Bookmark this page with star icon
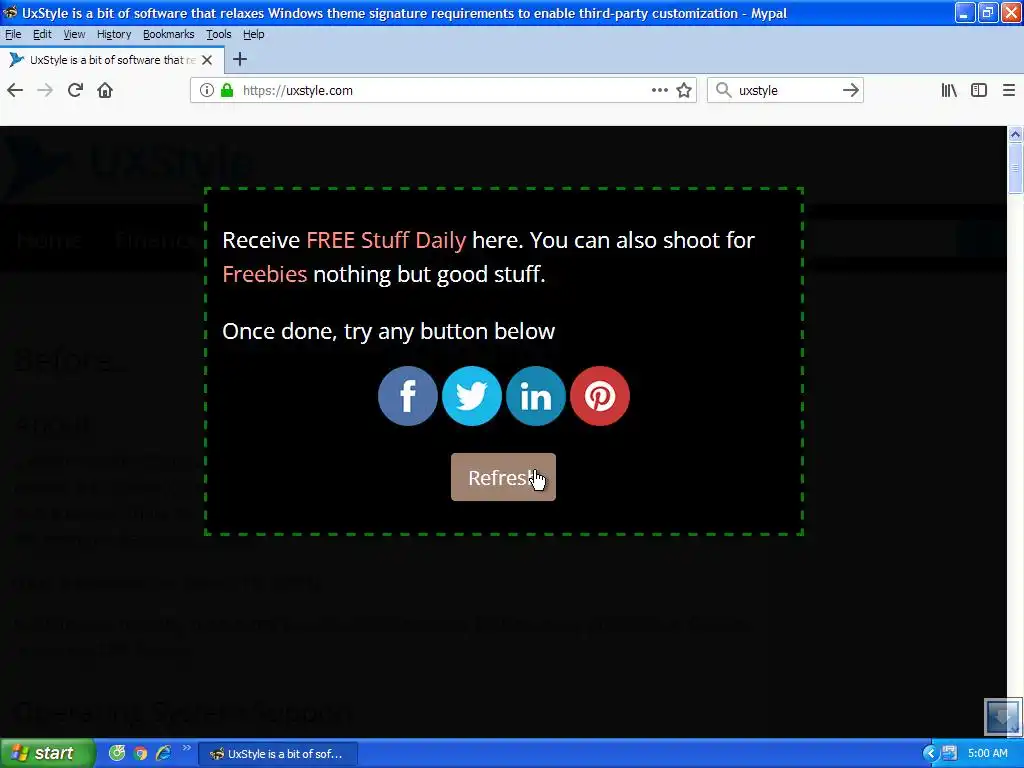The image size is (1024, 768). (x=684, y=90)
